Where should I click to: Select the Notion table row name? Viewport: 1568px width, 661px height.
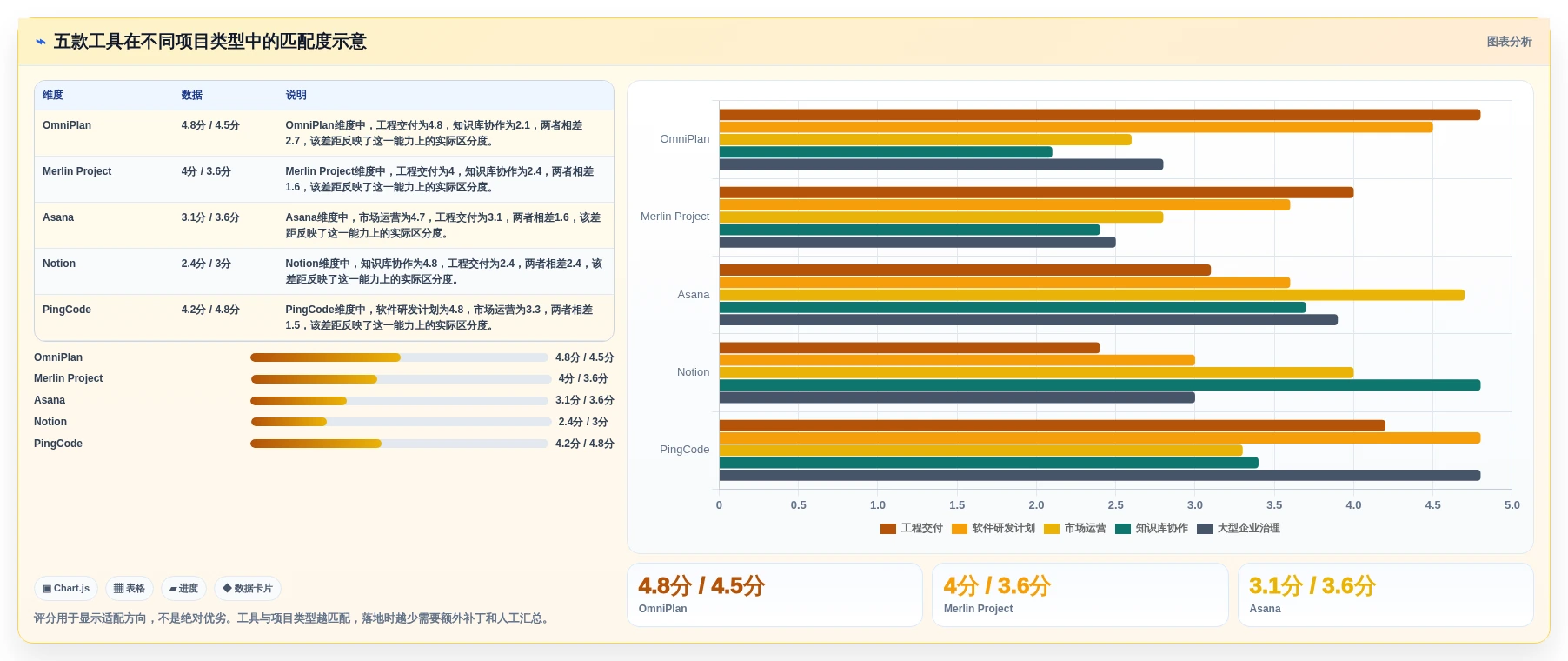coord(59,264)
